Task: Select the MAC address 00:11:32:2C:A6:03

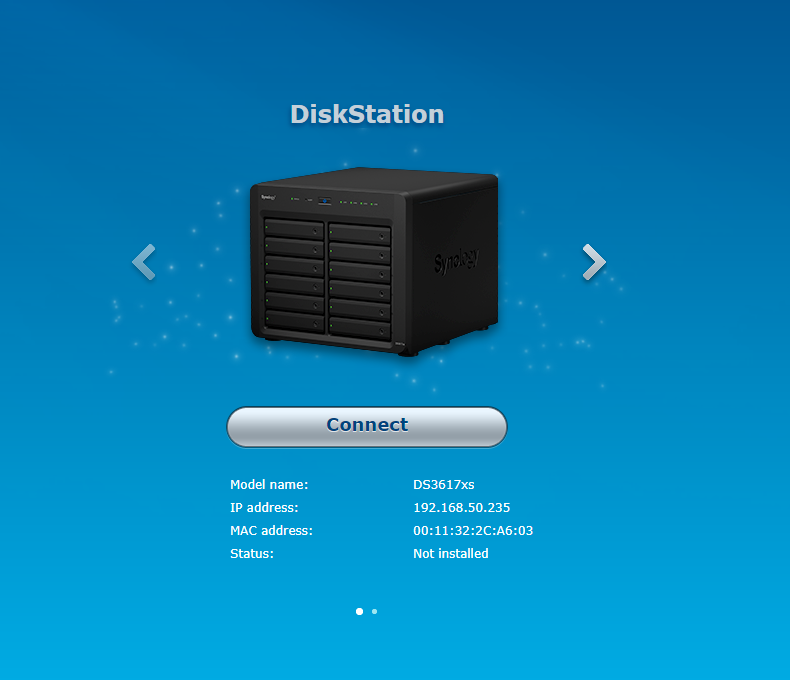Action: point(473,531)
